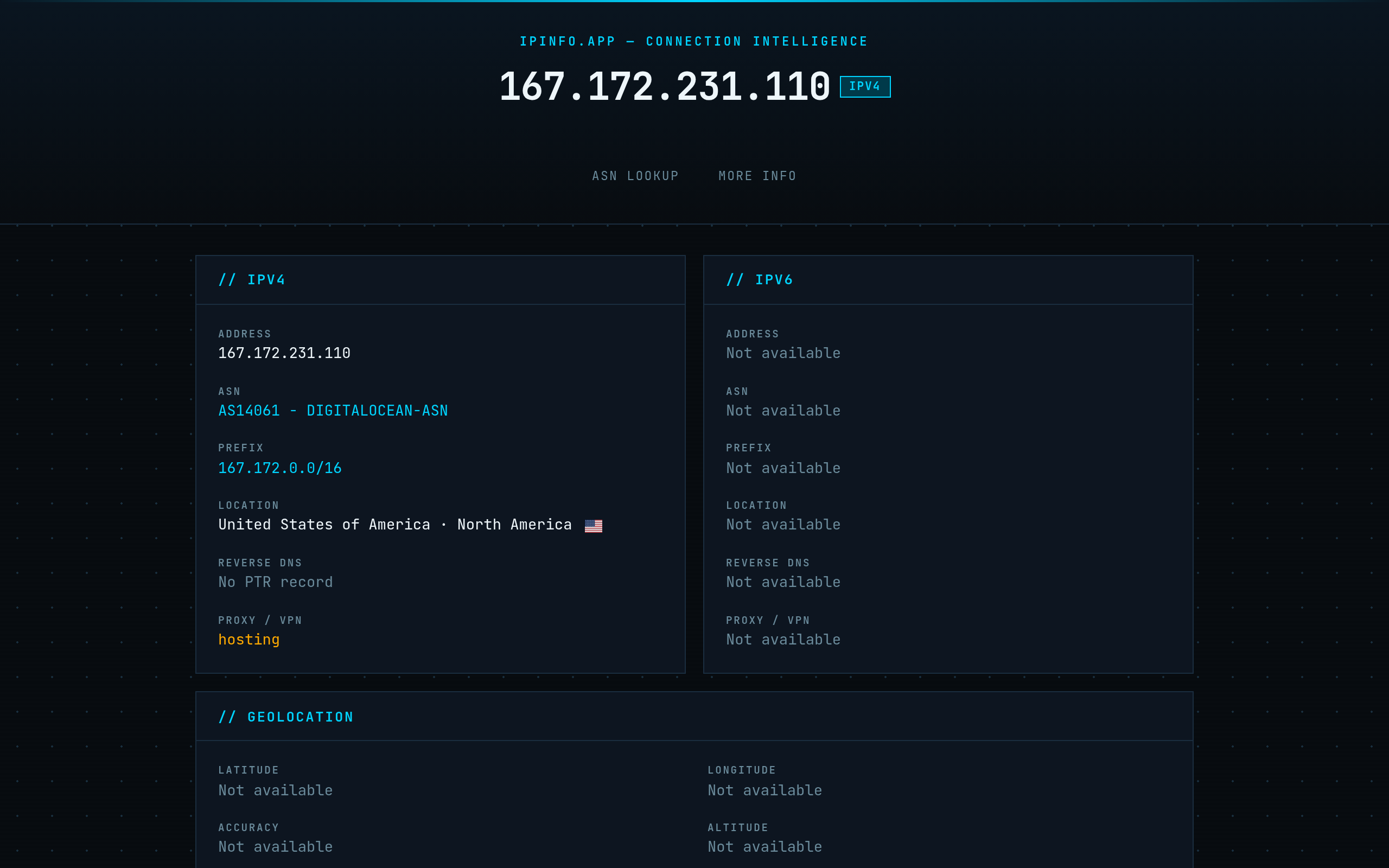Image resolution: width=1389 pixels, height=868 pixels.
Task: Click the large 167.172.231.110 heading
Action: point(665,87)
